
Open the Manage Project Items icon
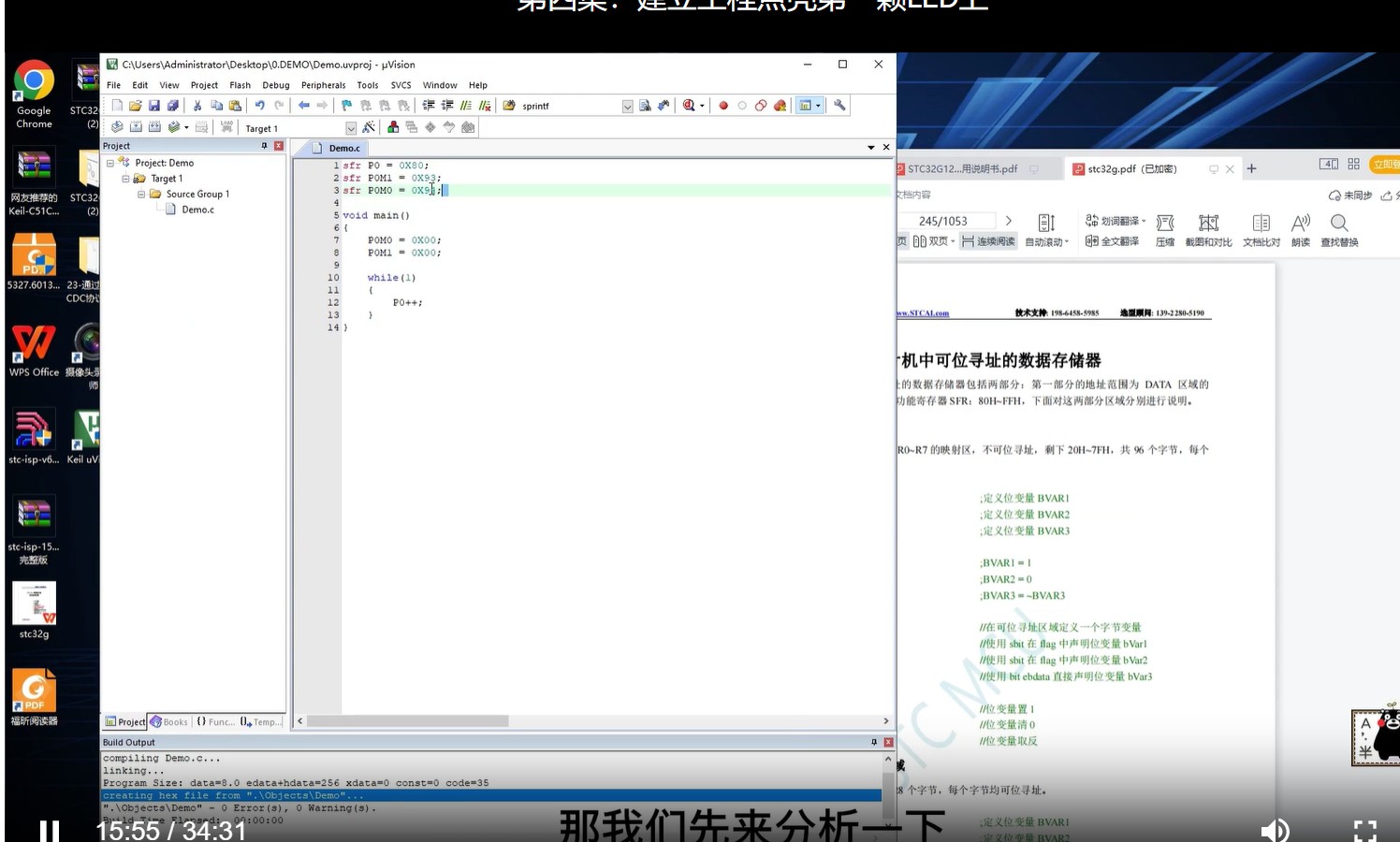point(393,127)
